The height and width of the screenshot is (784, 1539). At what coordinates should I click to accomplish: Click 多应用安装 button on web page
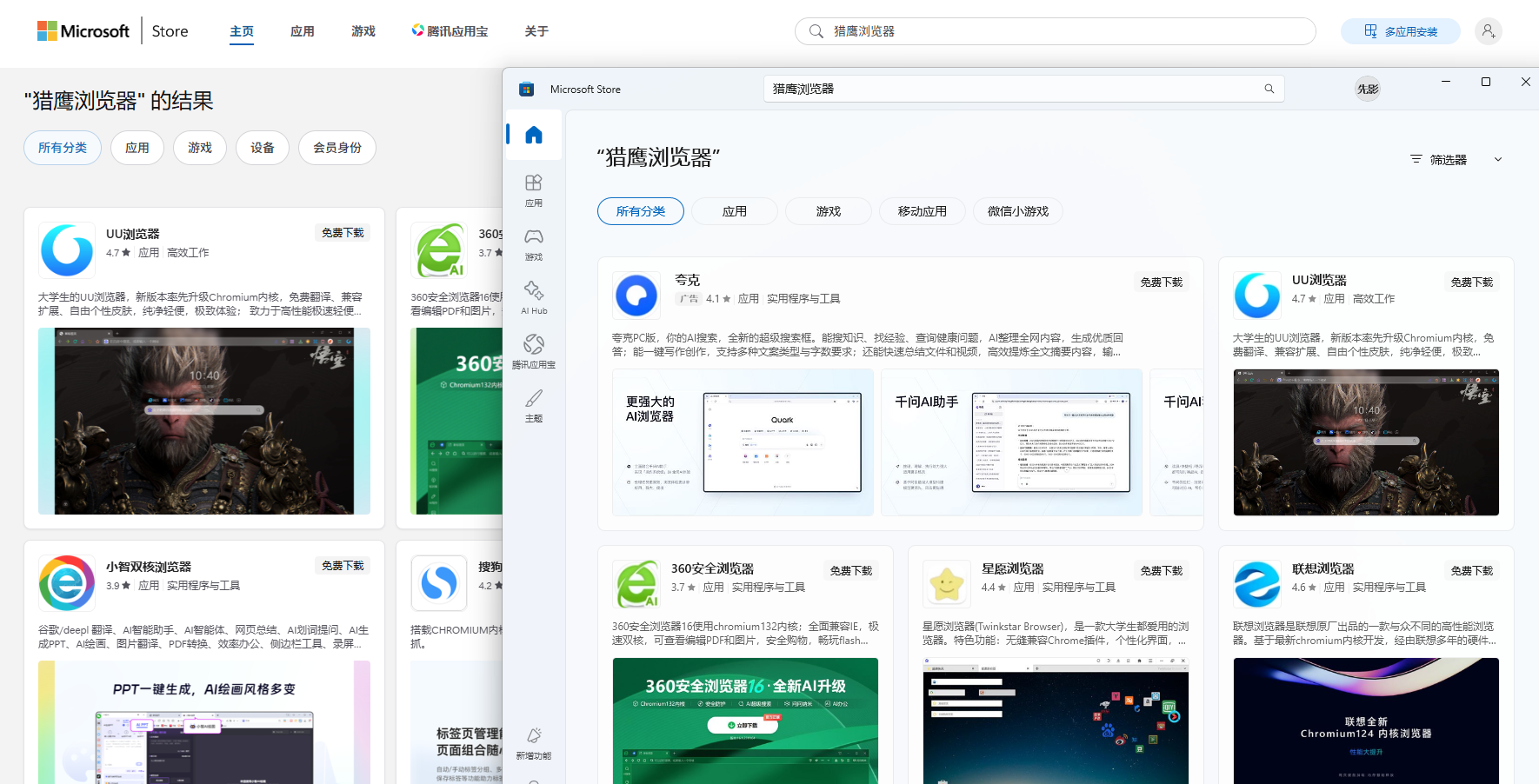click(x=1401, y=31)
